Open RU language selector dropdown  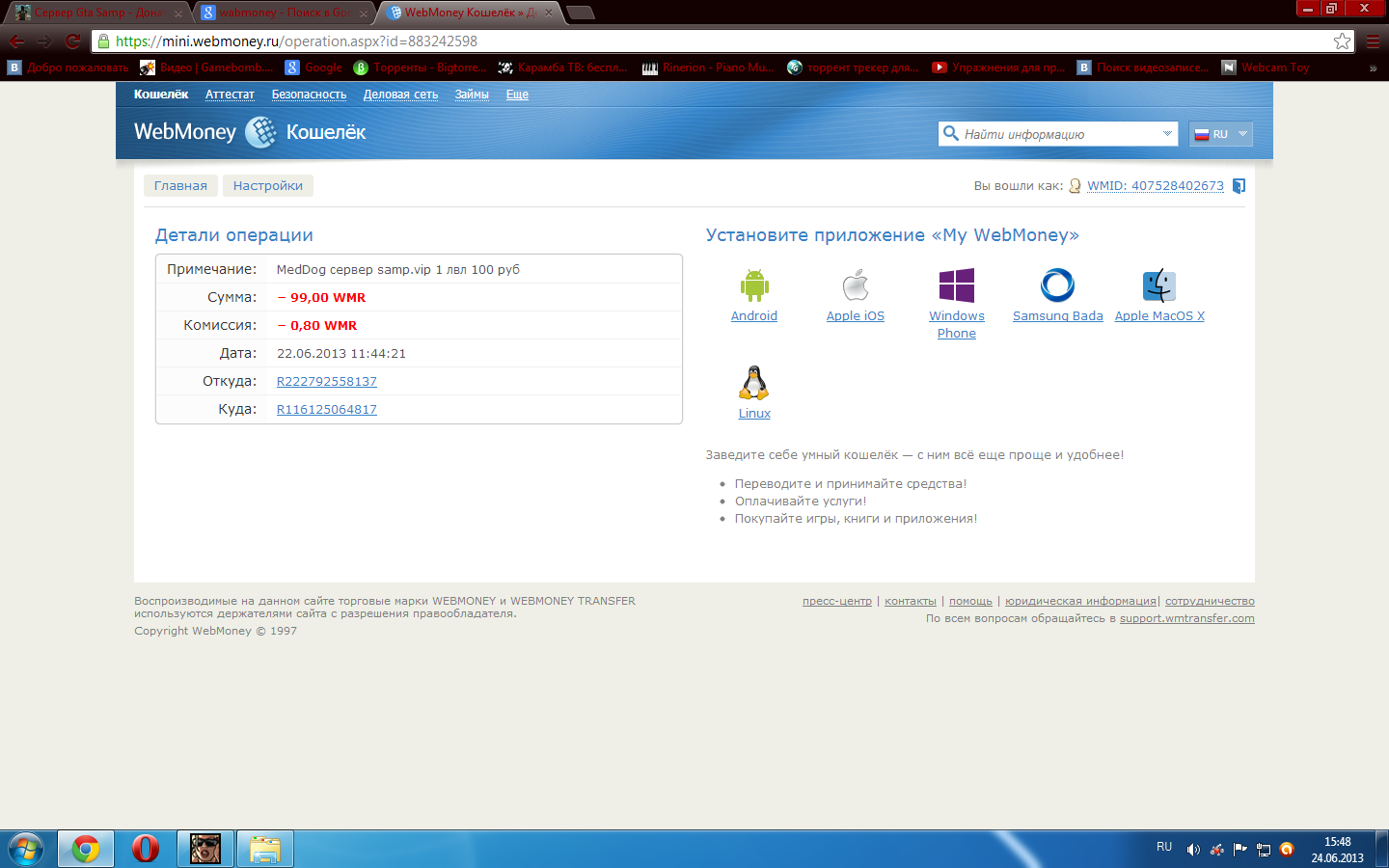(x=1221, y=134)
